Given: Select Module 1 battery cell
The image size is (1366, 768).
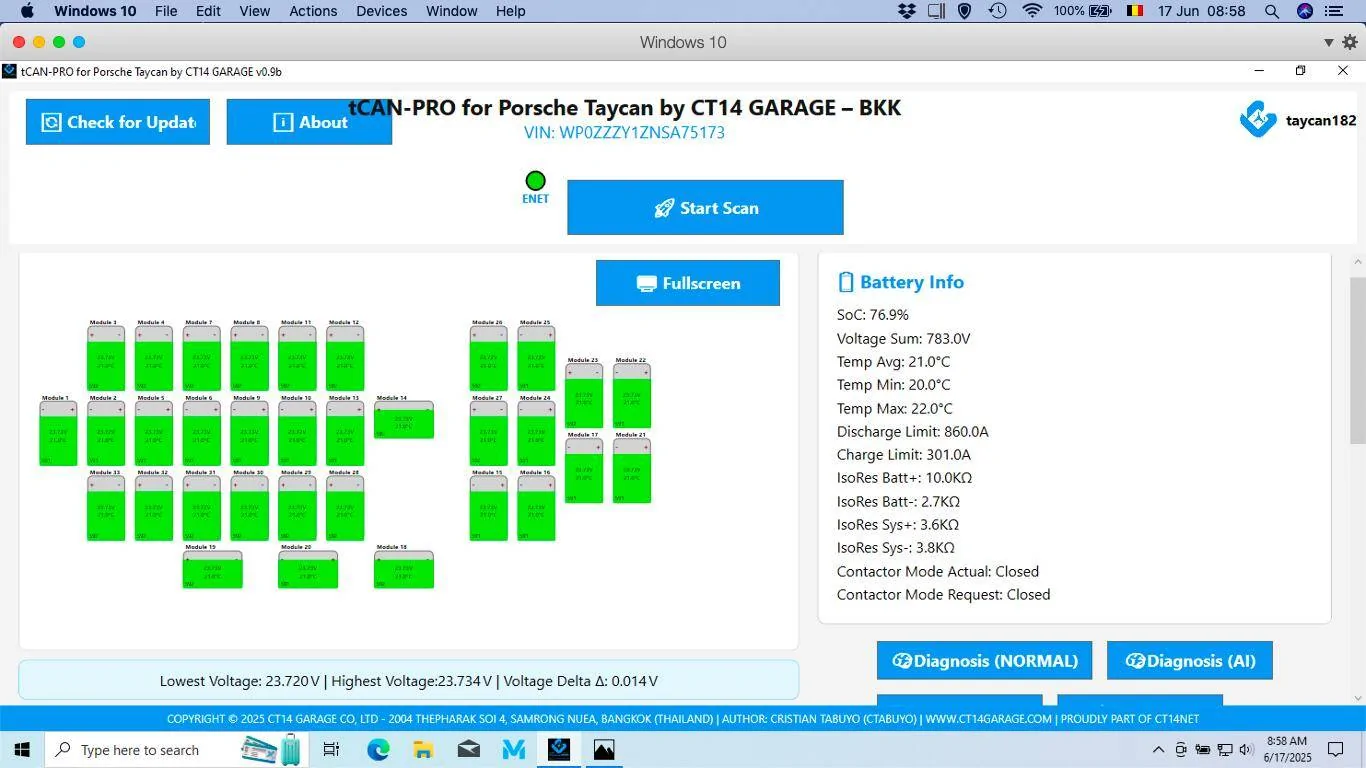Looking at the screenshot, I should (x=58, y=433).
